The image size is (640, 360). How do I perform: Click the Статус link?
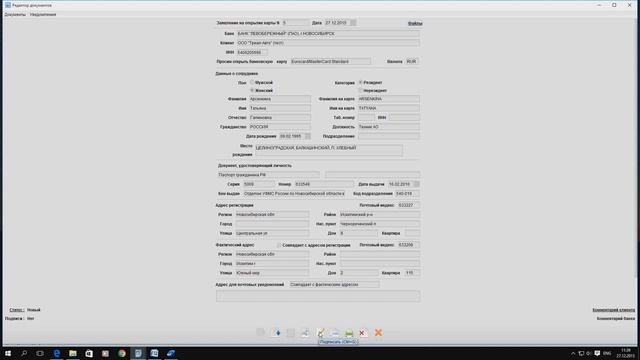[17, 310]
